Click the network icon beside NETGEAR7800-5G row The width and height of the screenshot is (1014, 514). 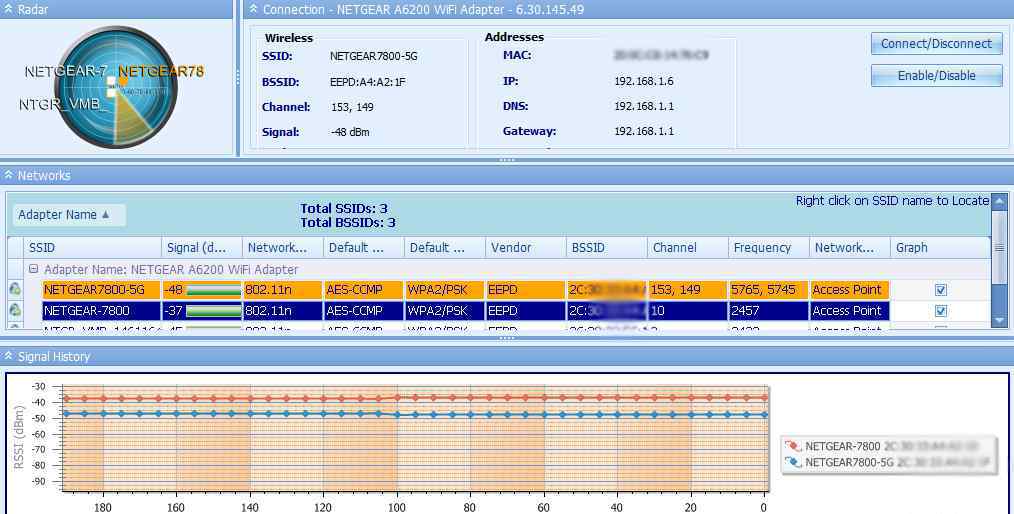[15, 290]
